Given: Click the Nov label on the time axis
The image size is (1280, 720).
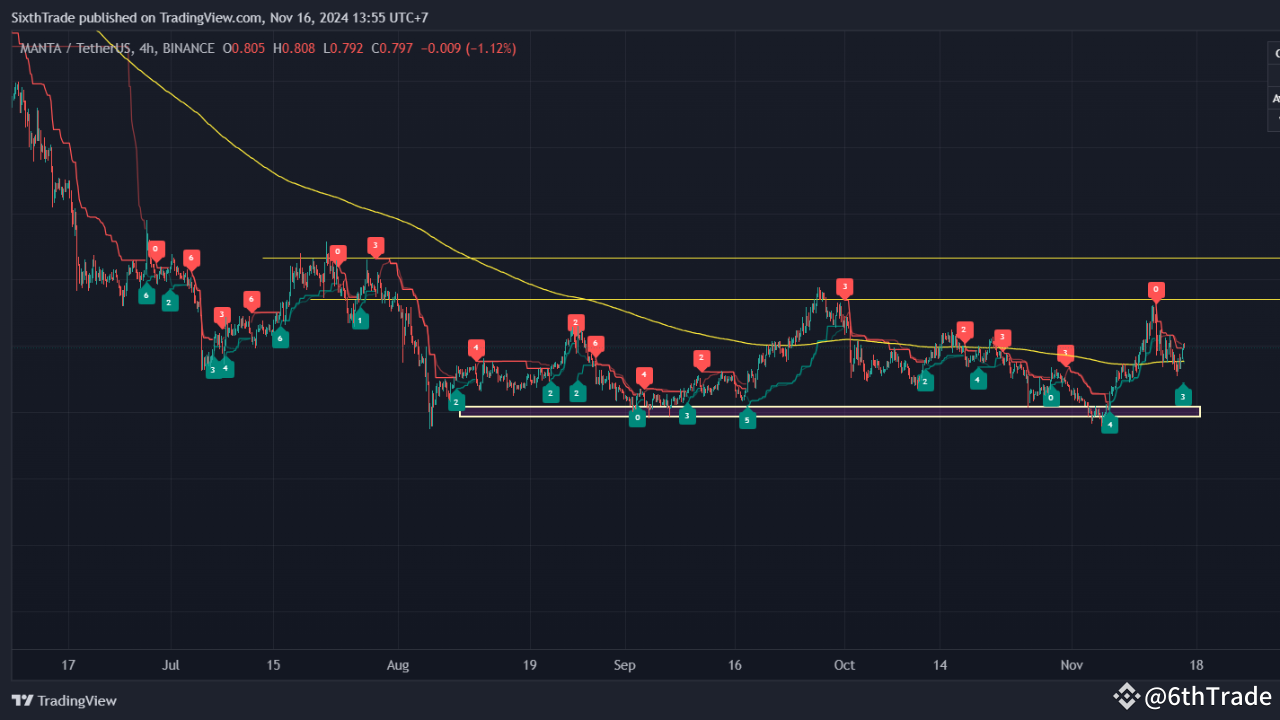Looking at the screenshot, I should [x=1071, y=665].
